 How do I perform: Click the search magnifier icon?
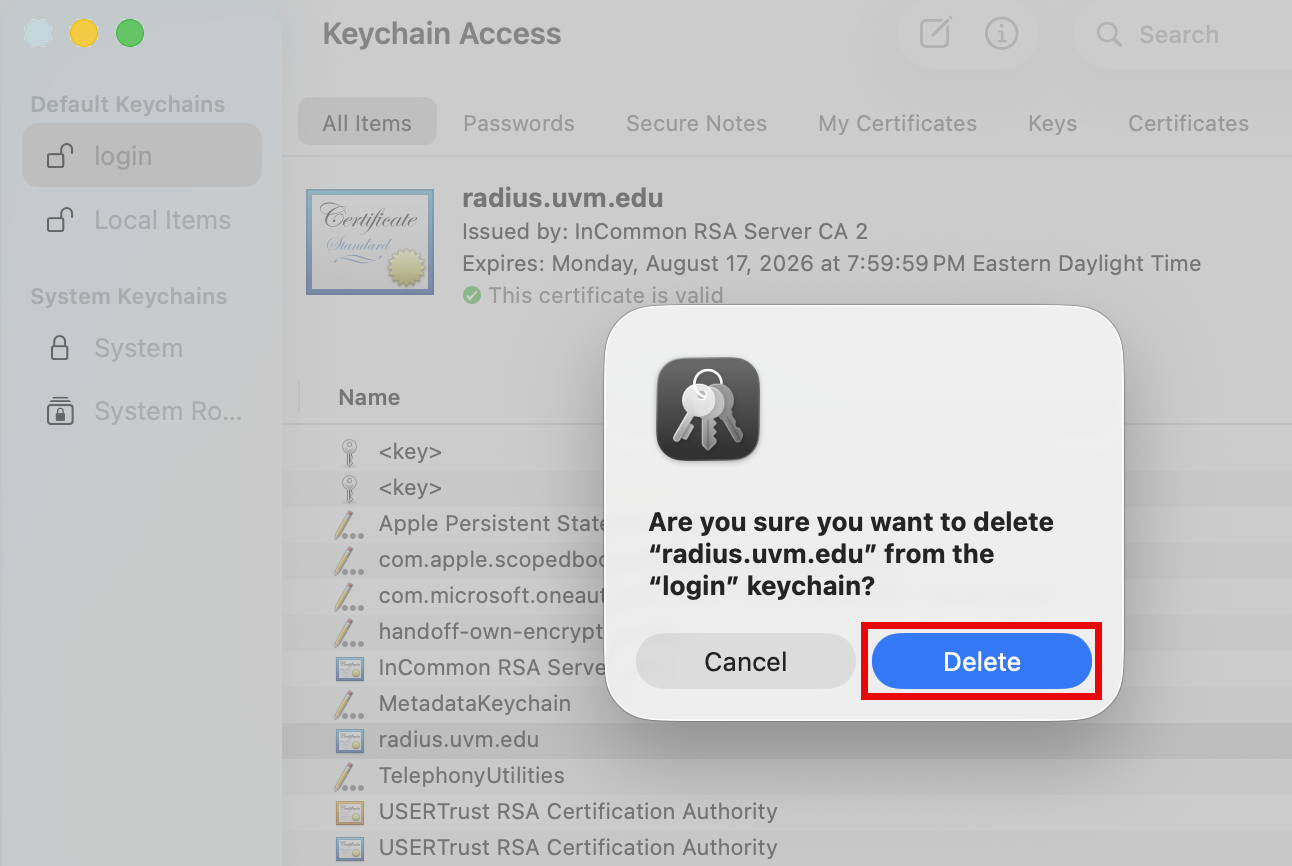pyautogui.click(x=1108, y=34)
